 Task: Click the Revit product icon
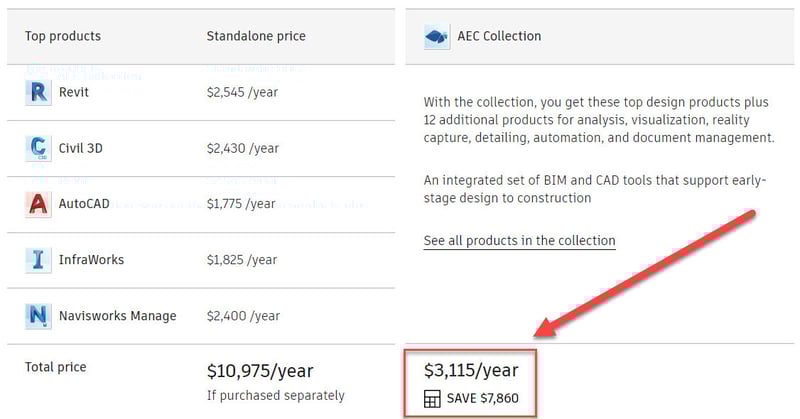[38, 92]
